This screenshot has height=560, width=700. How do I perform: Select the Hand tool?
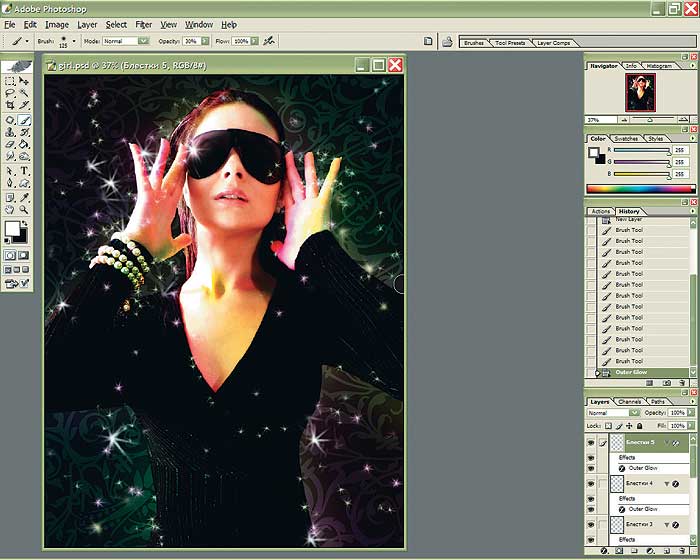click(10, 209)
